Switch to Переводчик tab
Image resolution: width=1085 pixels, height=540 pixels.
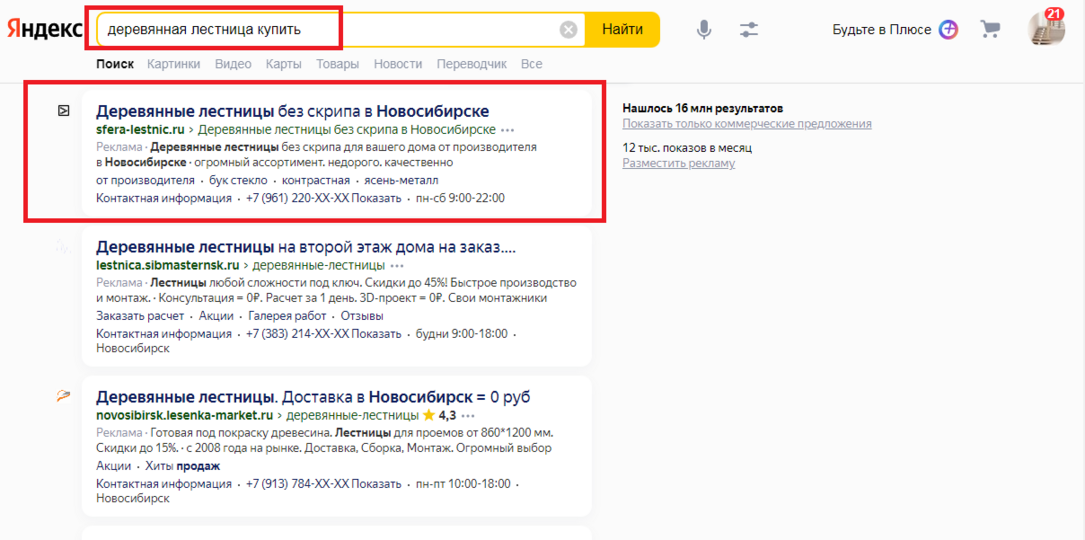pos(472,64)
